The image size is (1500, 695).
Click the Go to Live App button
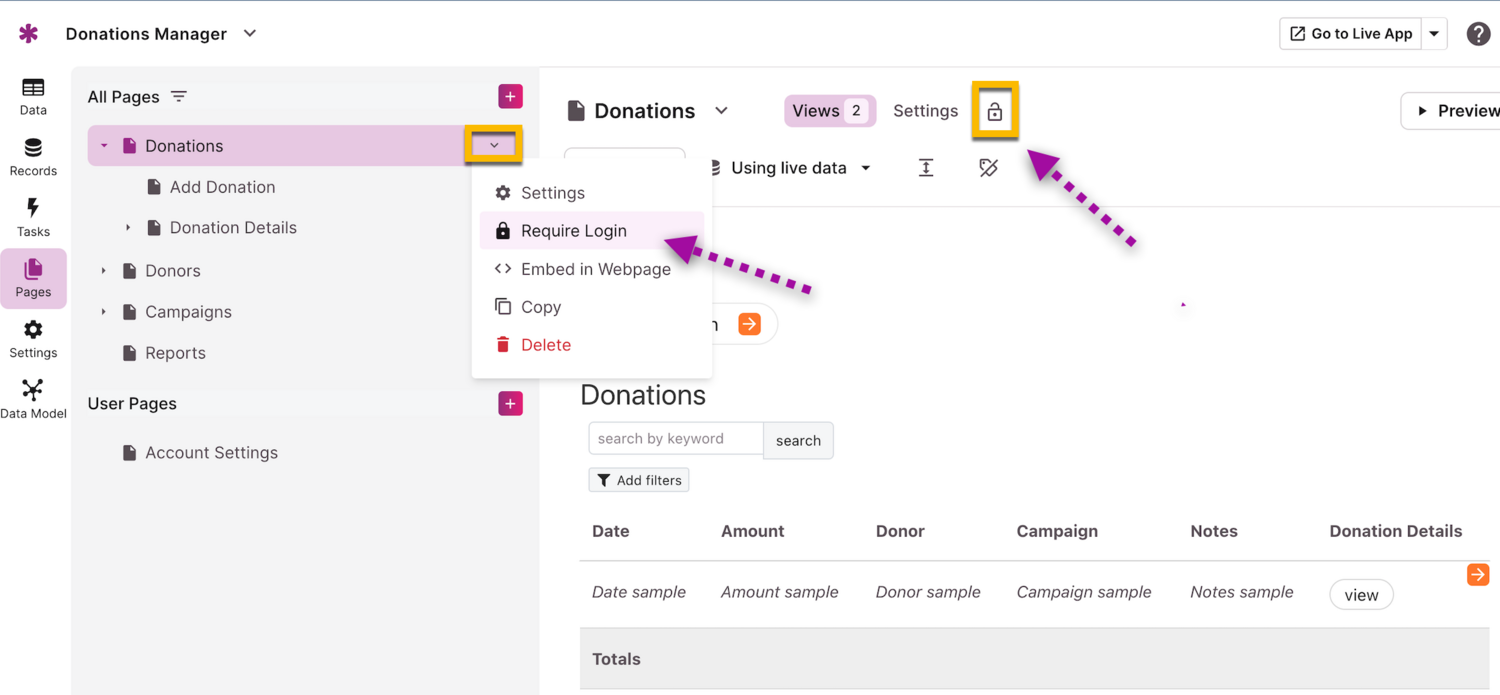pyautogui.click(x=1351, y=34)
